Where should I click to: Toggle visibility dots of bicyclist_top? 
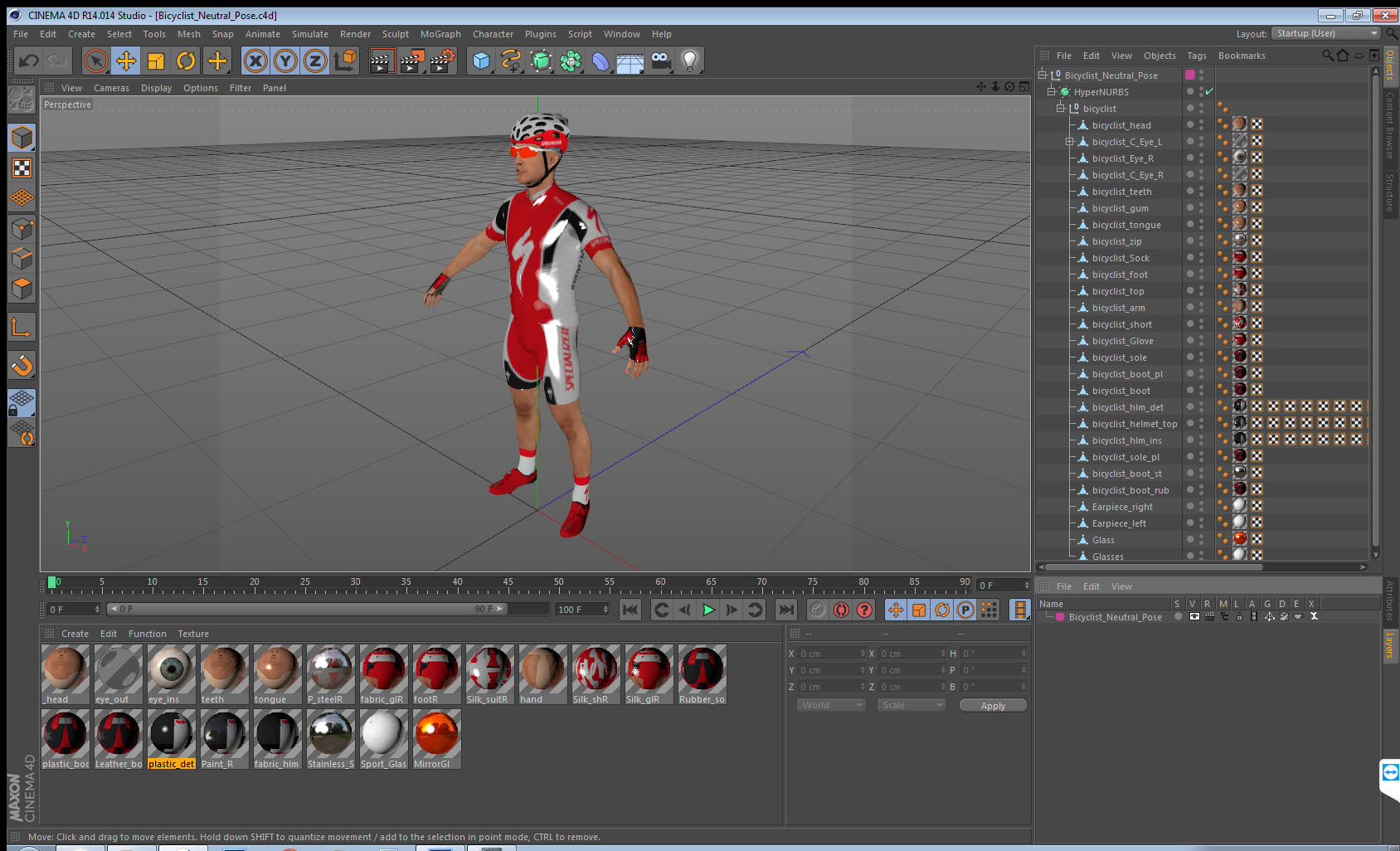point(1201,290)
